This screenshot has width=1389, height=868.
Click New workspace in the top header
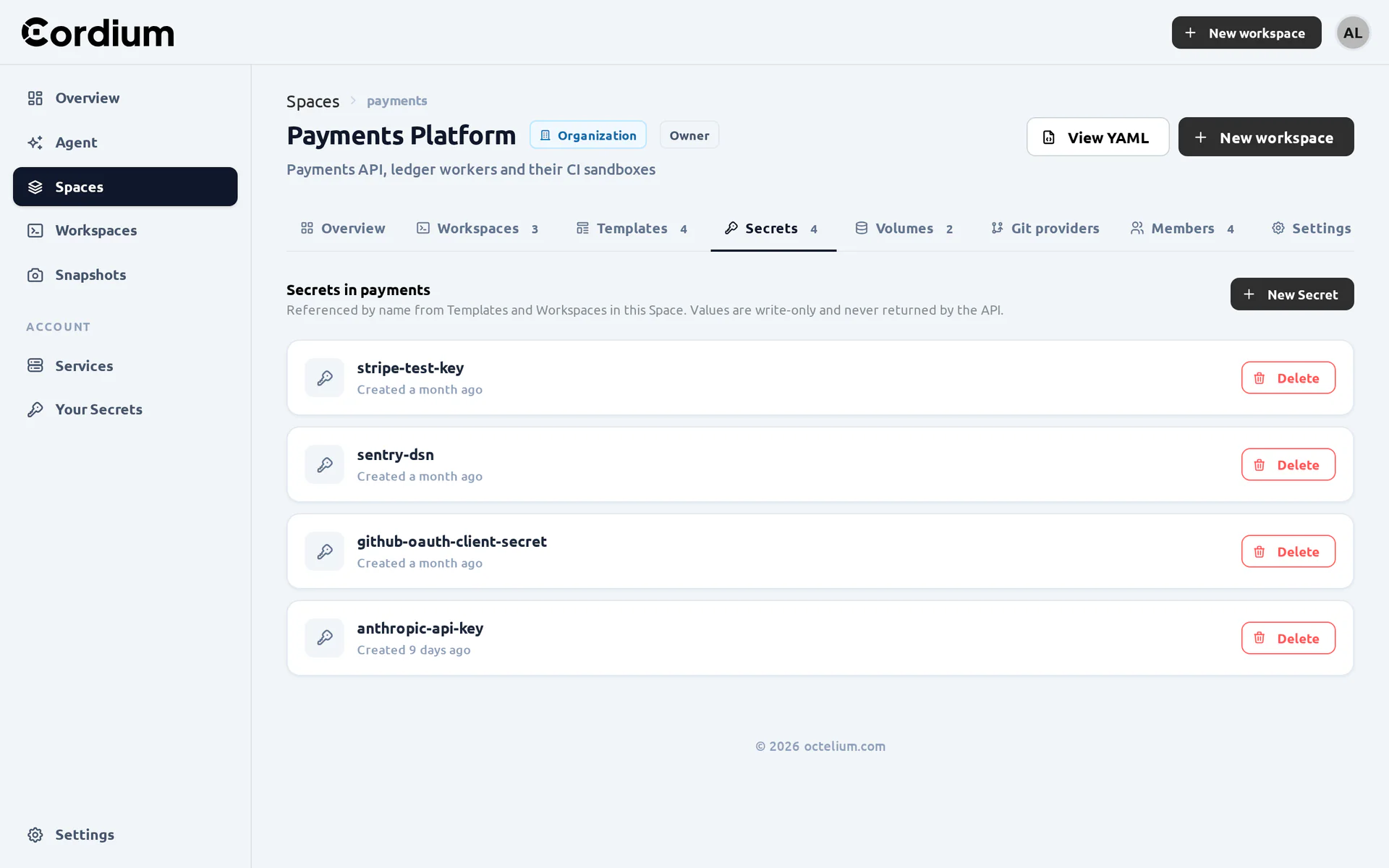pyautogui.click(x=1246, y=33)
